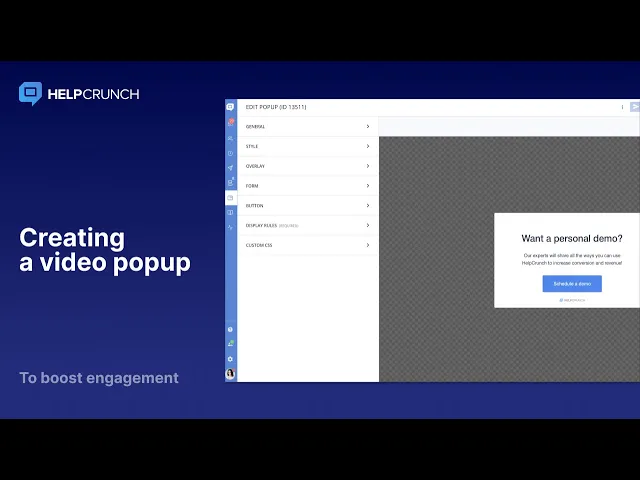Expand the Overlay section
The height and width of the screenshot is (480, 640).
pyautogui.click(x=308, y=166)
